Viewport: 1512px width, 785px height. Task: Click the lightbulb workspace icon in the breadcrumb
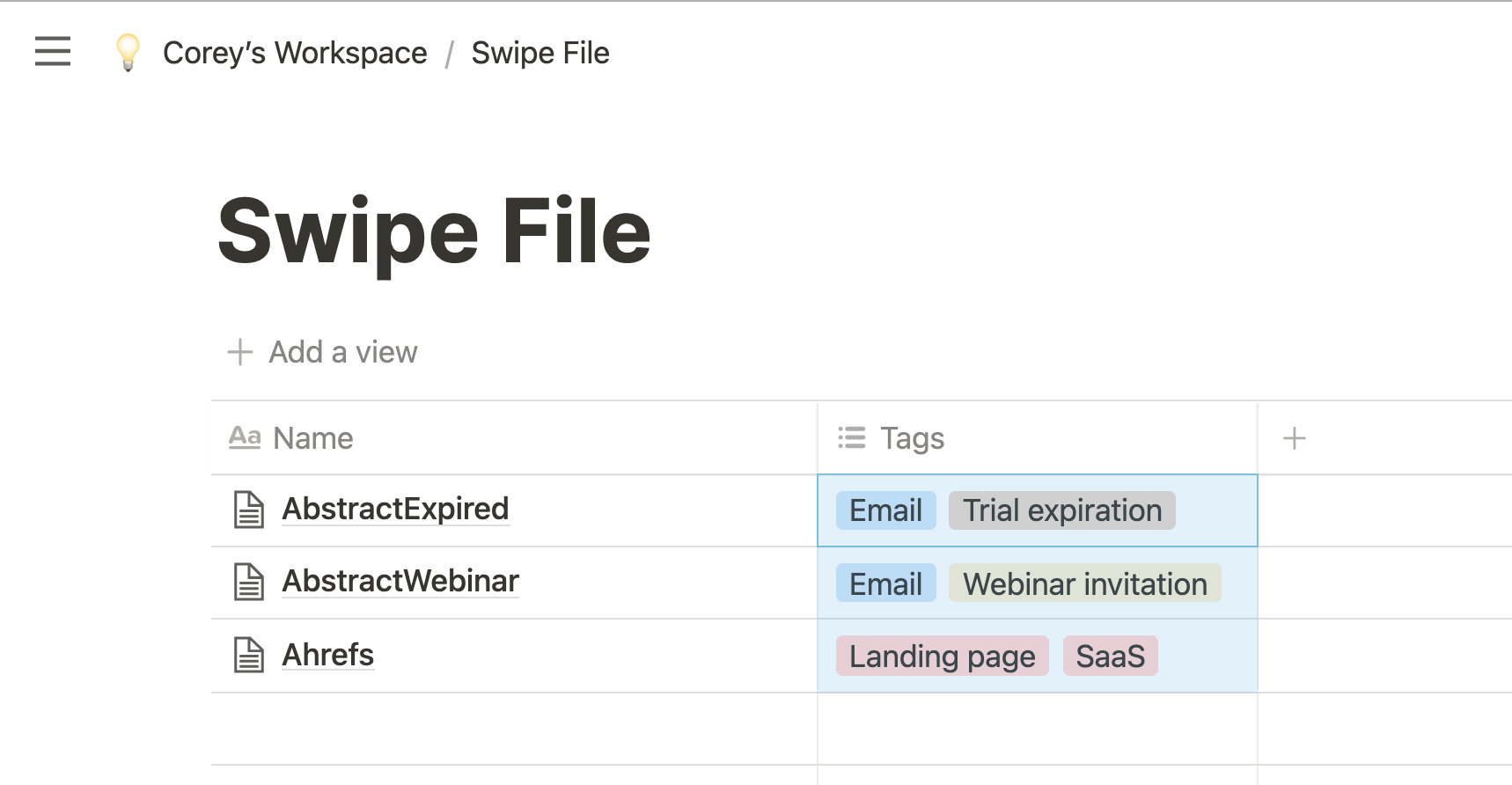(128, 53)
